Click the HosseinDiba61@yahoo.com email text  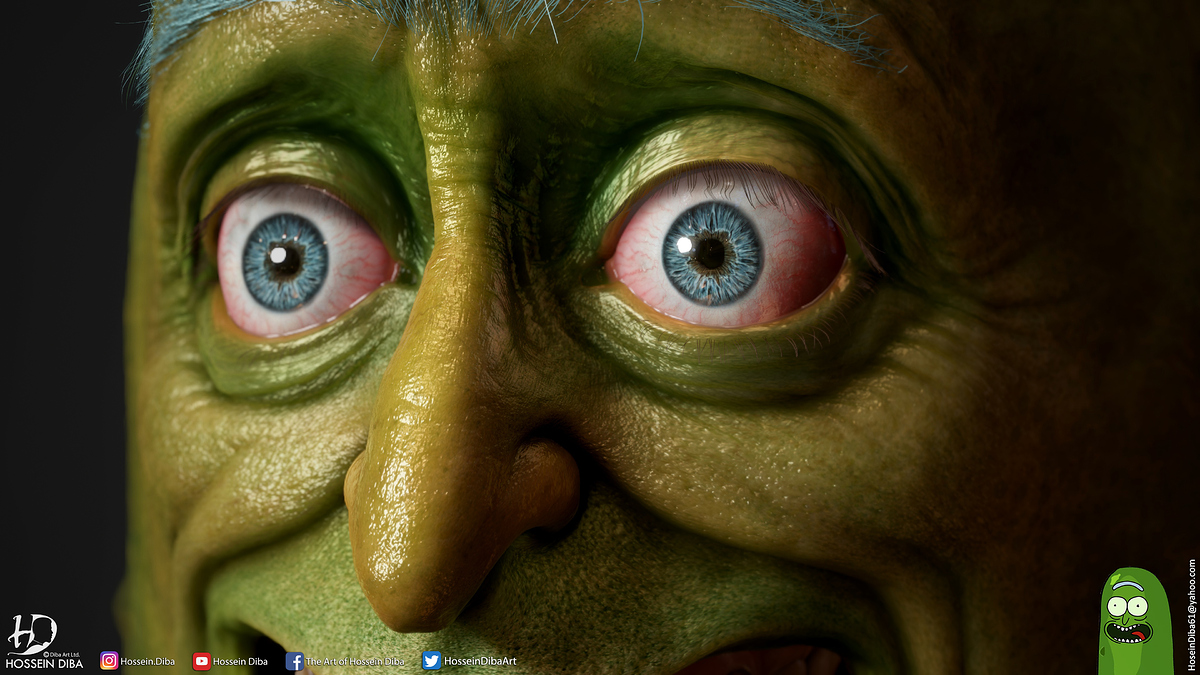(1192, 614)
